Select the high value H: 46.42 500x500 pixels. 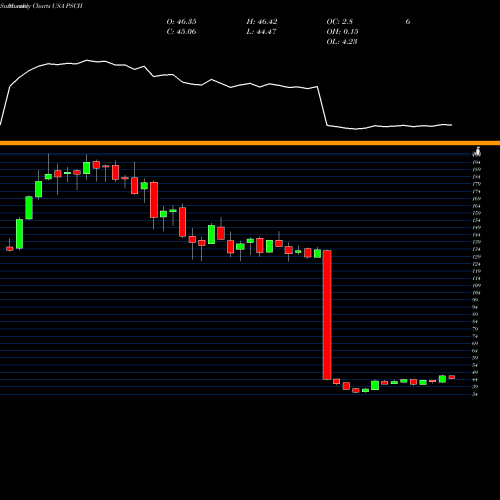262,22
